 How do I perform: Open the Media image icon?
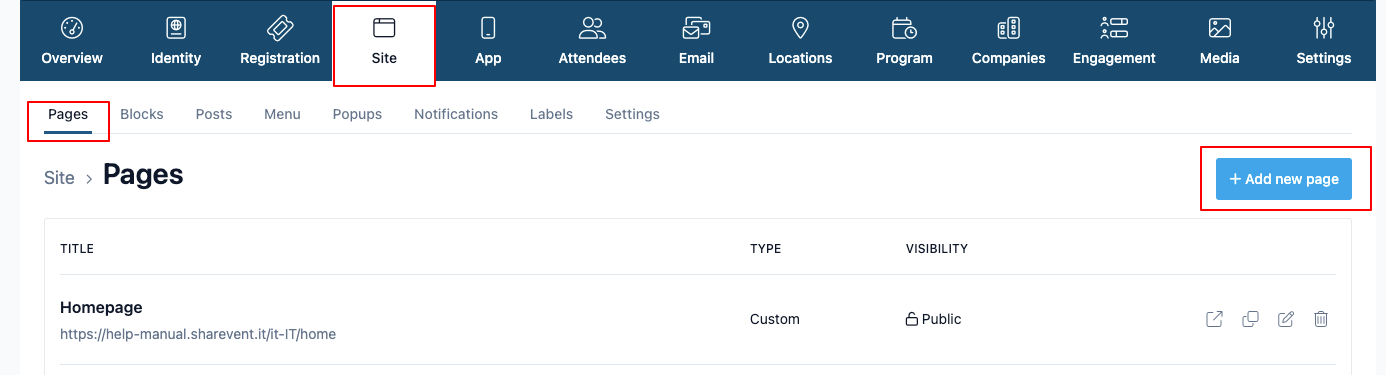(1219, 28)
